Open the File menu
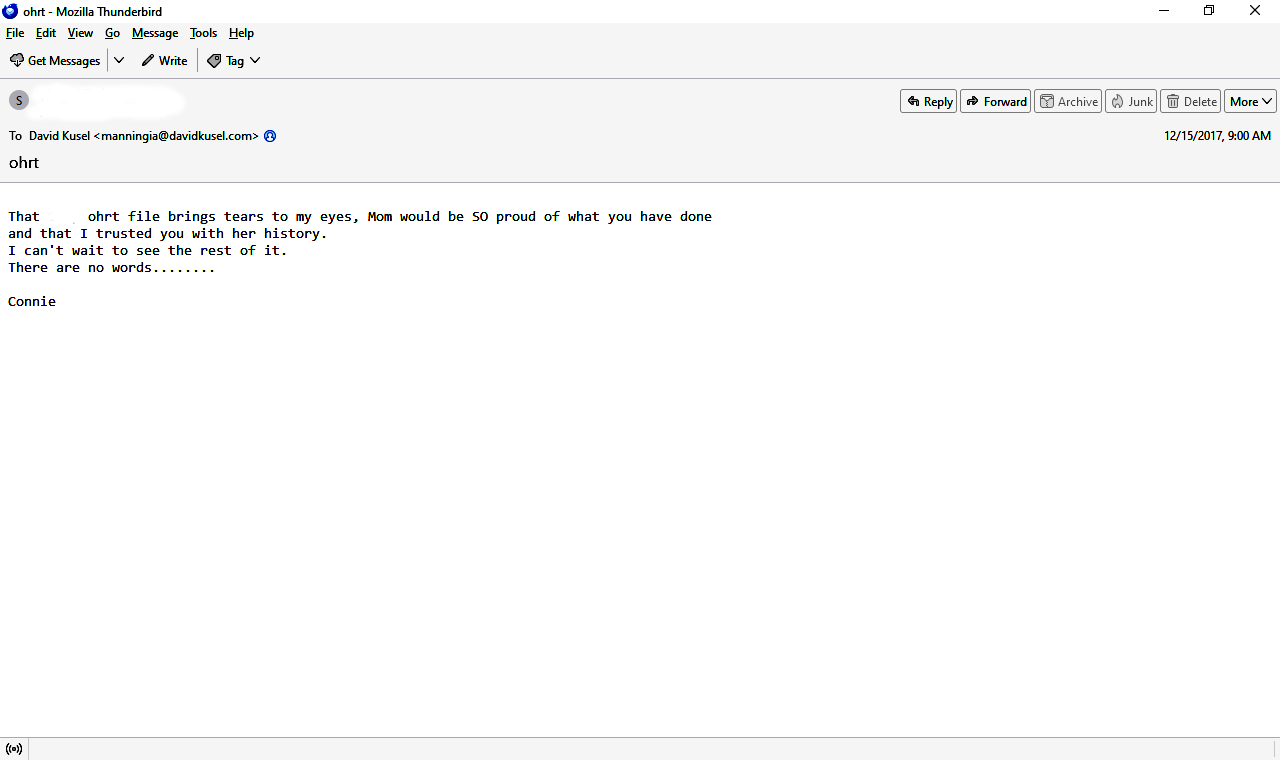This screenshot has width=1280, height=760. 15,33
